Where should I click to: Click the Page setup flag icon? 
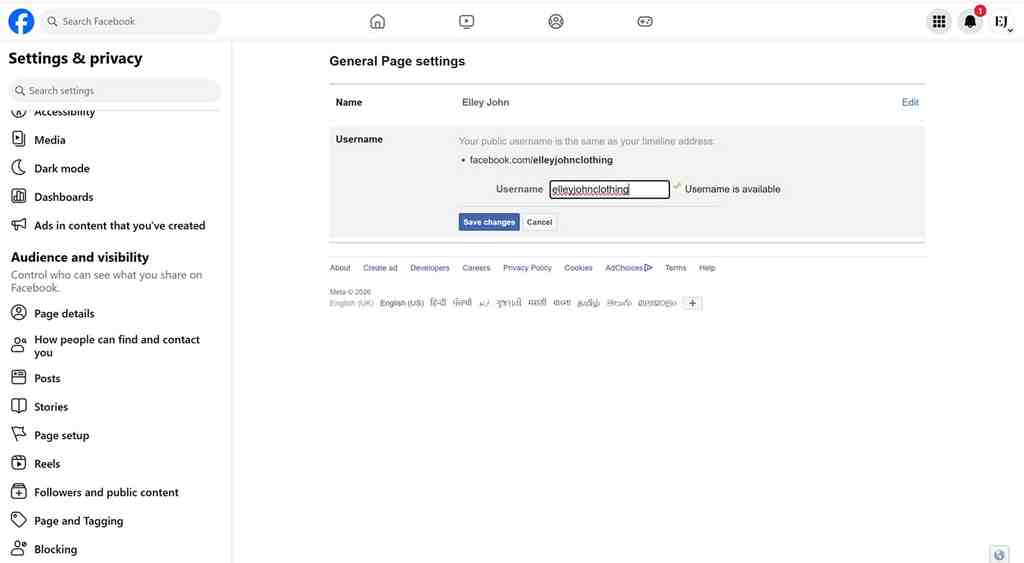19,434
